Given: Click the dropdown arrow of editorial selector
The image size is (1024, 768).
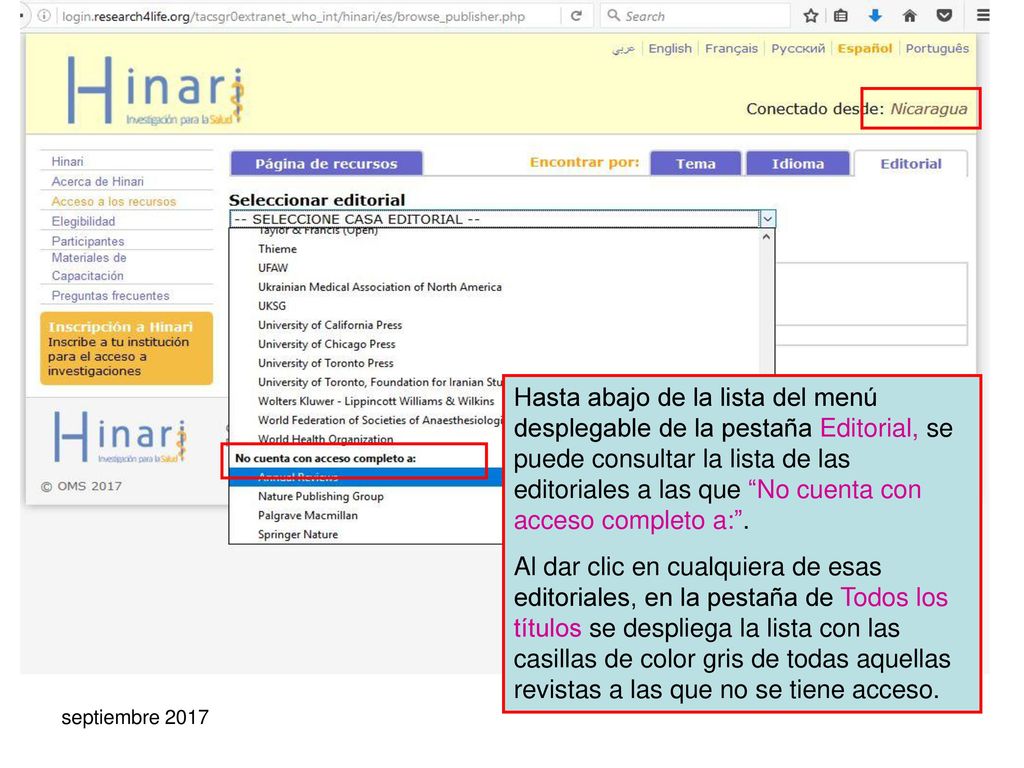Looking at the screenshot, I should (767, 219).
